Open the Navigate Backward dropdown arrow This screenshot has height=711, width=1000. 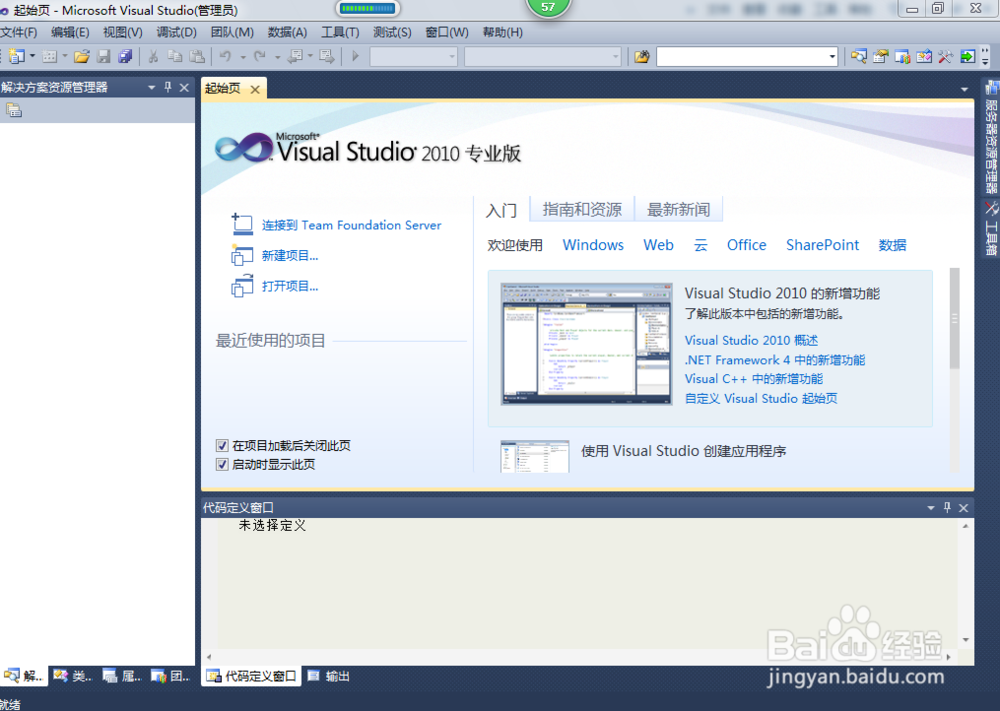tap(311, 57)
